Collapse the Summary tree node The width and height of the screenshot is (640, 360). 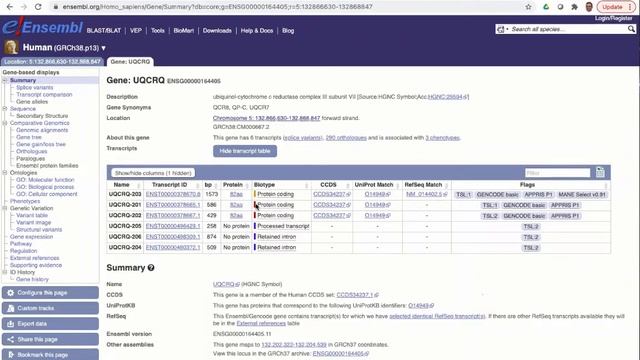(x=5, y=80)
